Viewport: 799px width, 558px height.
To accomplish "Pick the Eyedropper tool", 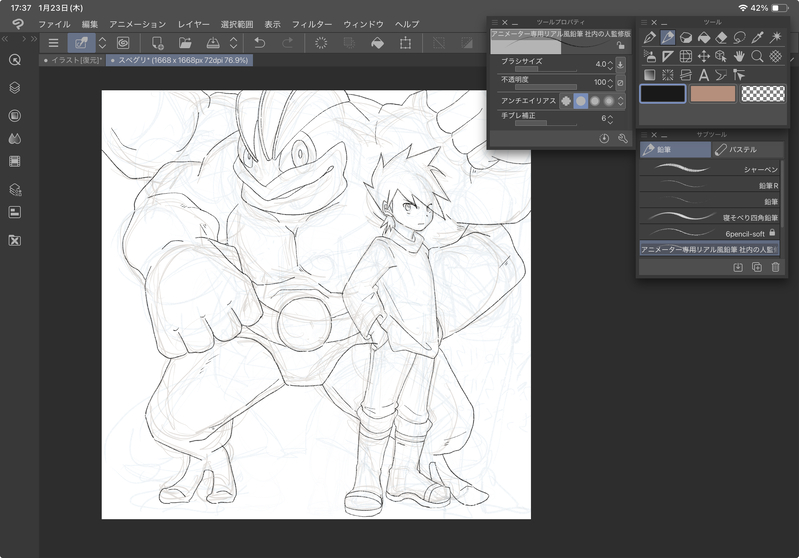I will (x=757, y=38).
